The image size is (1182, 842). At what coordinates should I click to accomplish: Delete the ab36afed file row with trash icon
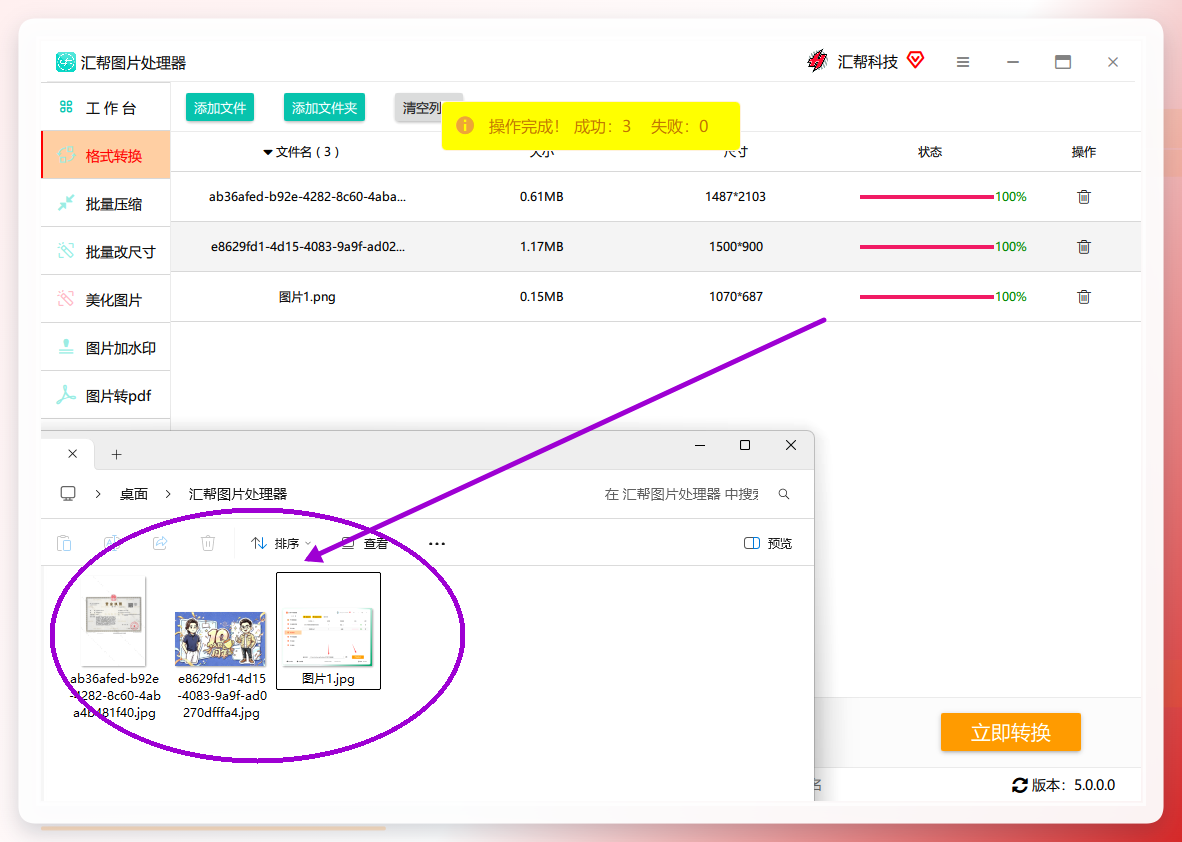[x=1083, y=197]
